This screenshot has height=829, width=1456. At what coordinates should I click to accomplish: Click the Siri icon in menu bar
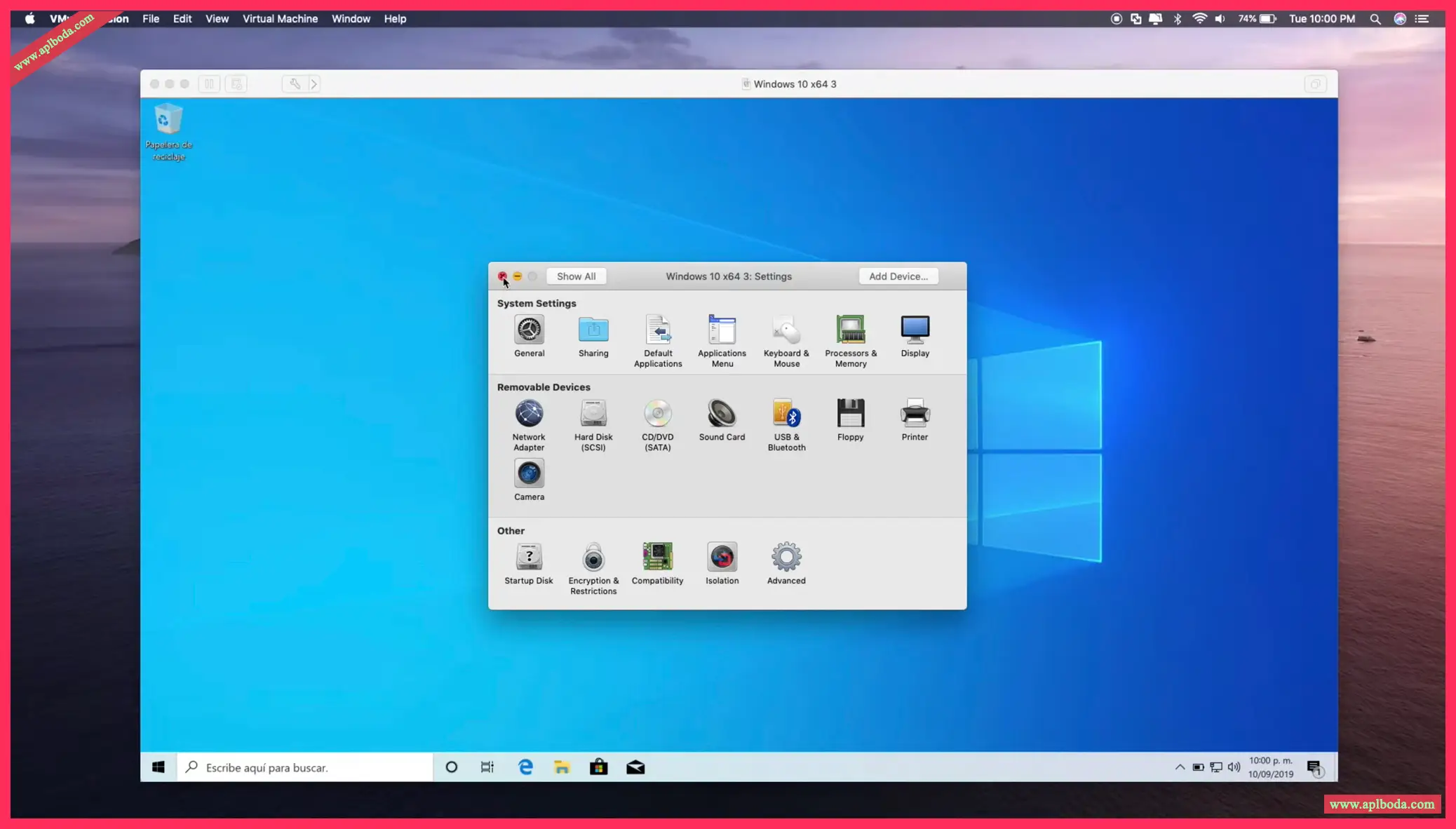pyautogui.click(x=1400, y=19)
